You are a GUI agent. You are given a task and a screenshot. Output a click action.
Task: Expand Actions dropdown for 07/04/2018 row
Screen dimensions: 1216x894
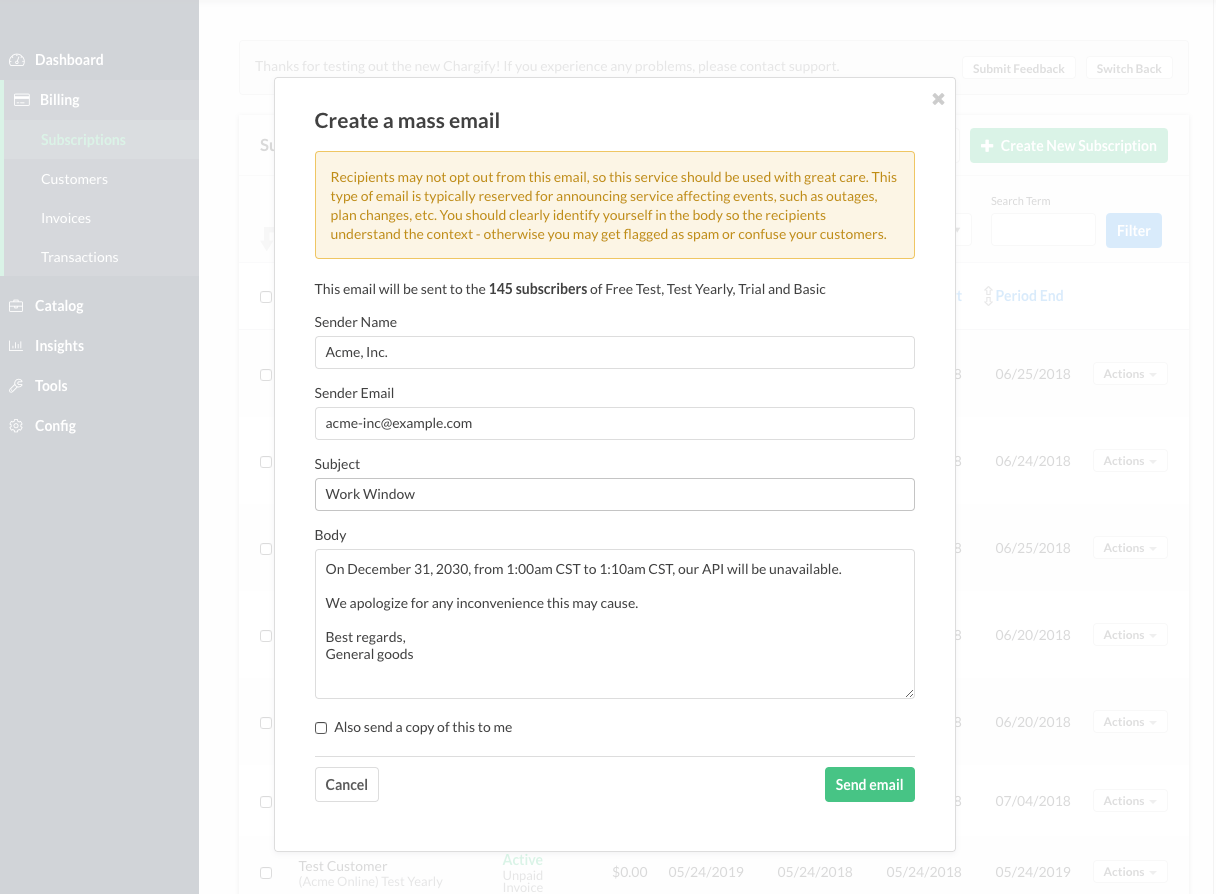click(x=1130, y=801)
